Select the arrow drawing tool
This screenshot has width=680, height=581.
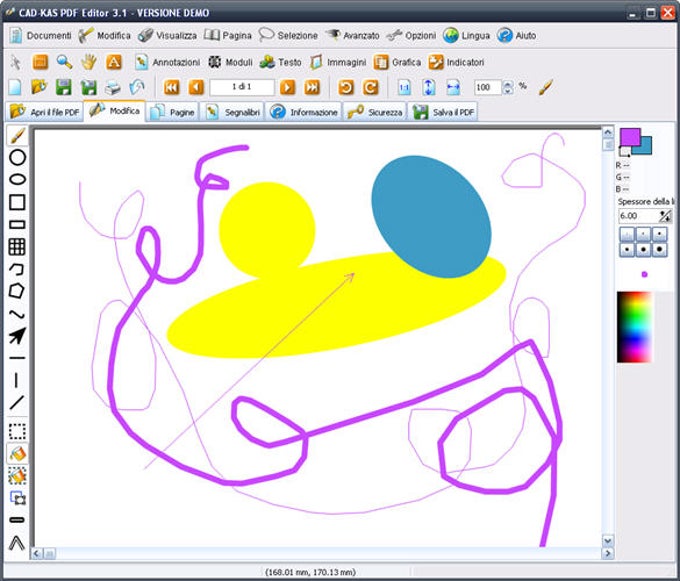pos(17,336)
